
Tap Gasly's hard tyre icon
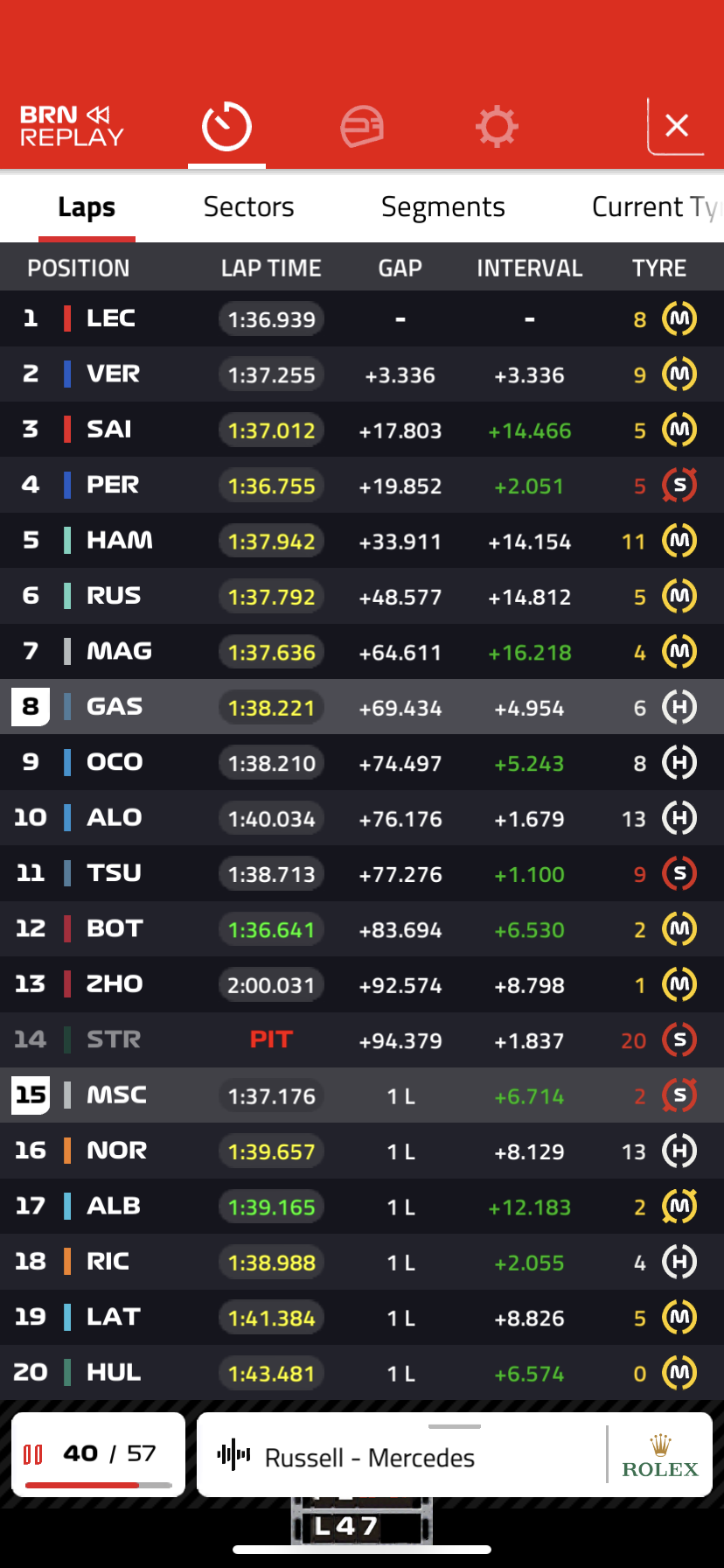click(679, 707)
